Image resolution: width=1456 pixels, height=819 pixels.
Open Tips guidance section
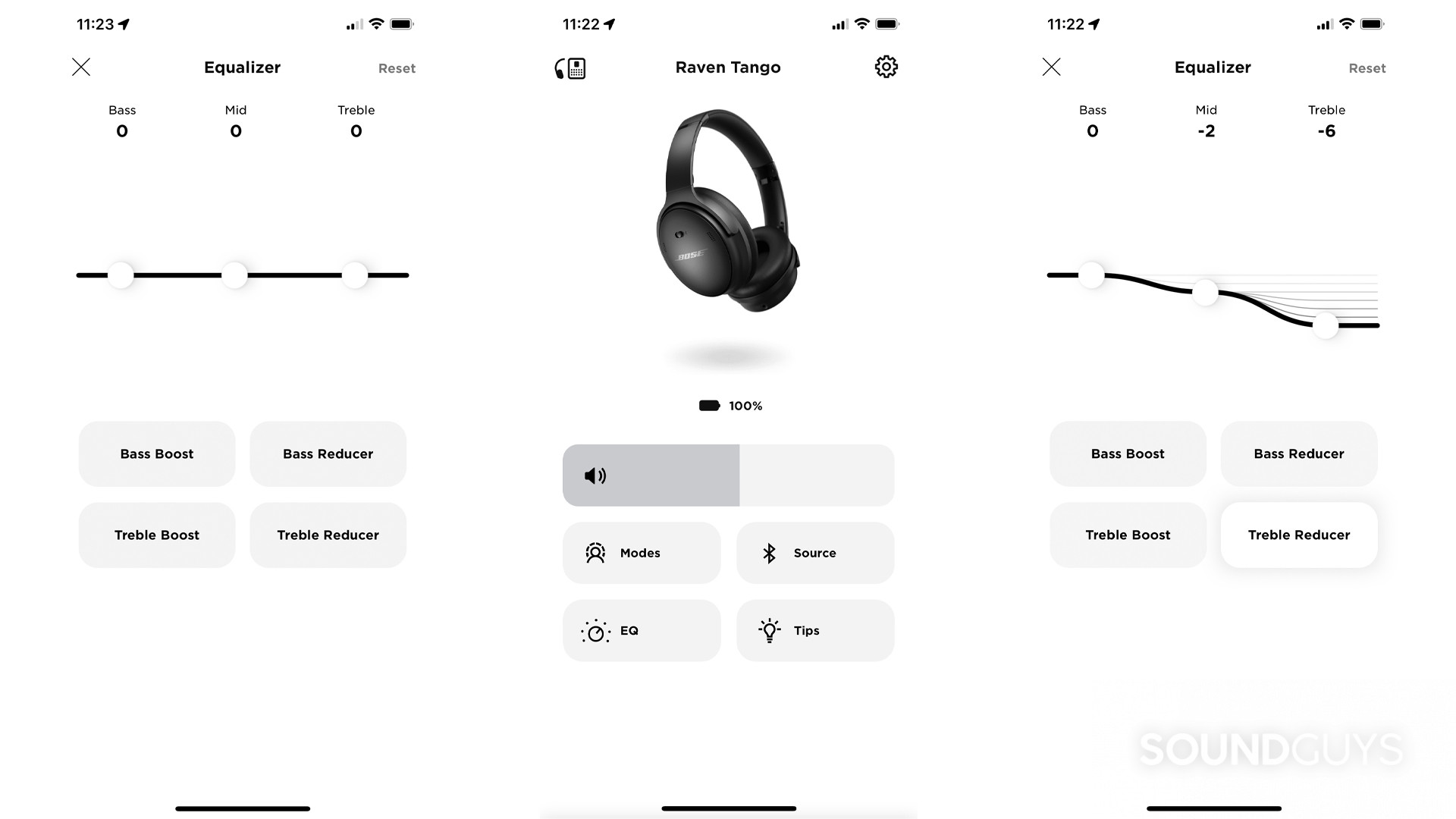click(x=815, y=630)
